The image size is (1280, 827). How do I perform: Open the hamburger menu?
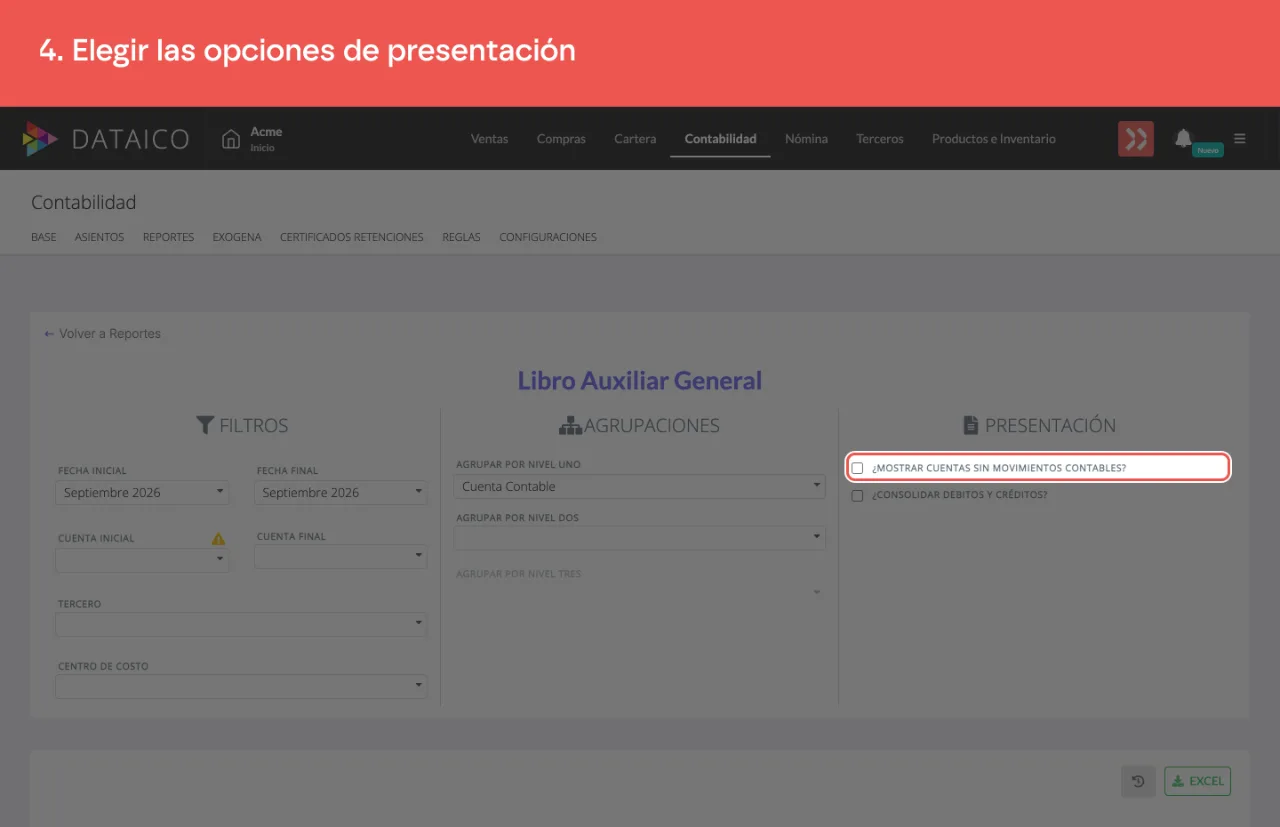(1240, 139)
